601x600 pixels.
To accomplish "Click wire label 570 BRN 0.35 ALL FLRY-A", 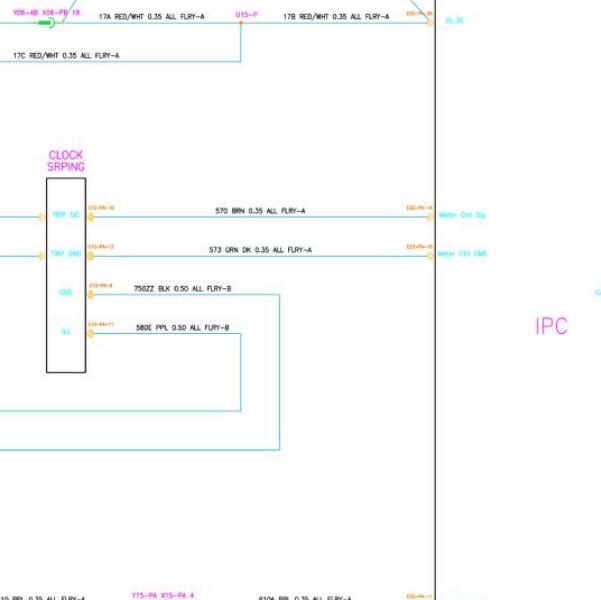I will point(260,211).
